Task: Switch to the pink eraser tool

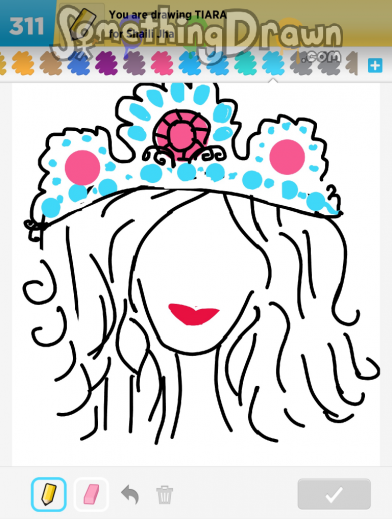Action: (x=91, y=494)
